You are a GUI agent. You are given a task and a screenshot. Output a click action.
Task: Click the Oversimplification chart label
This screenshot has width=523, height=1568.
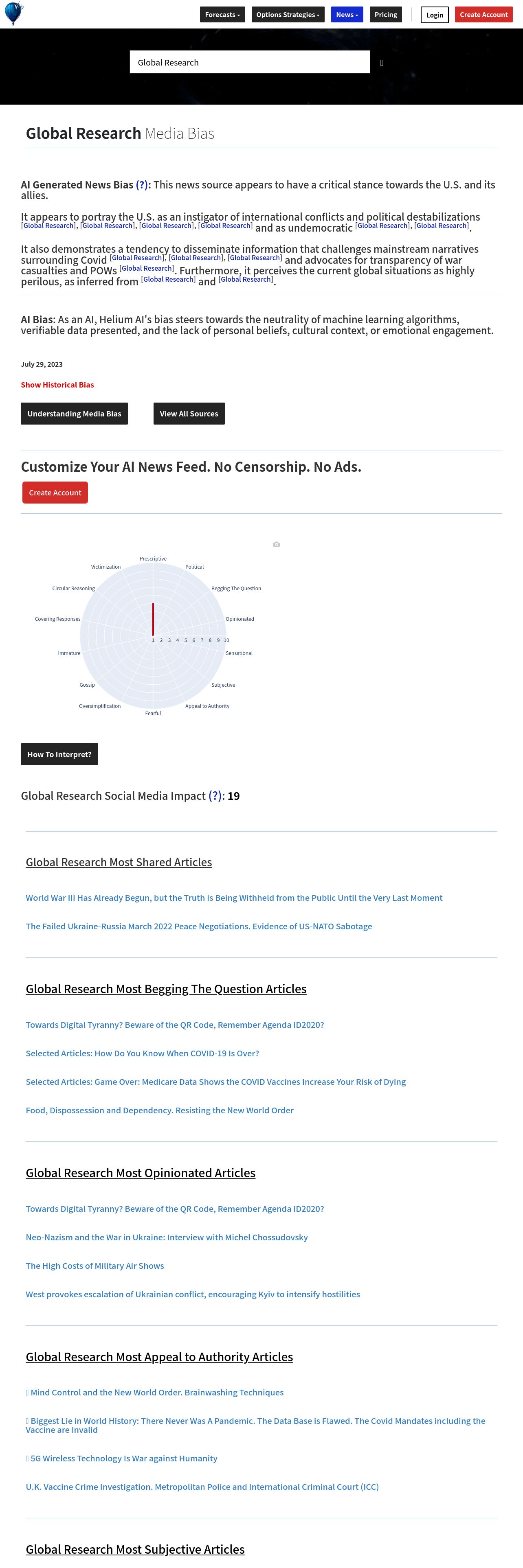[x=100, y=706]
